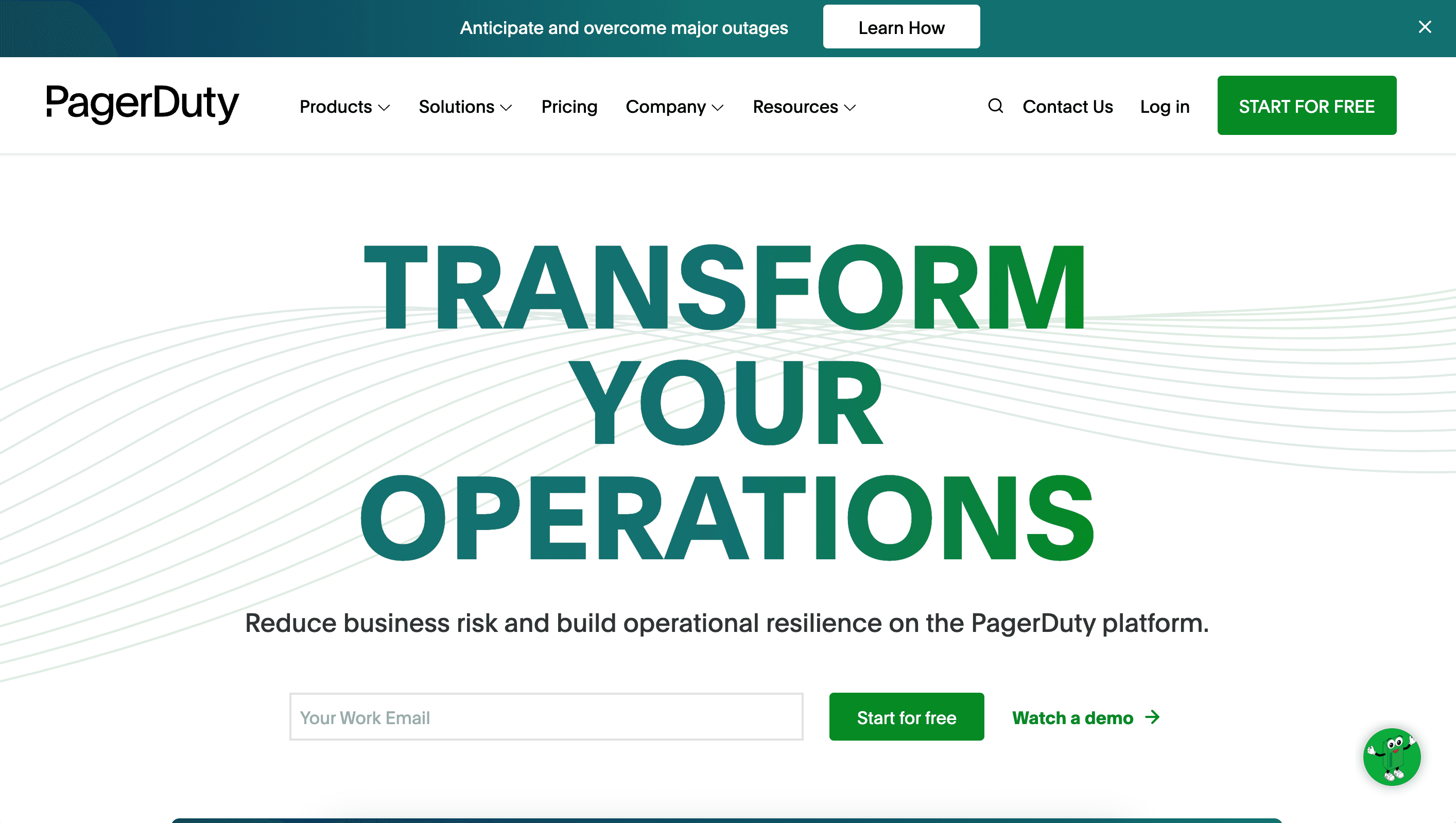Open the search magnifier icon
1456x823 pixels.
[995, 106]
